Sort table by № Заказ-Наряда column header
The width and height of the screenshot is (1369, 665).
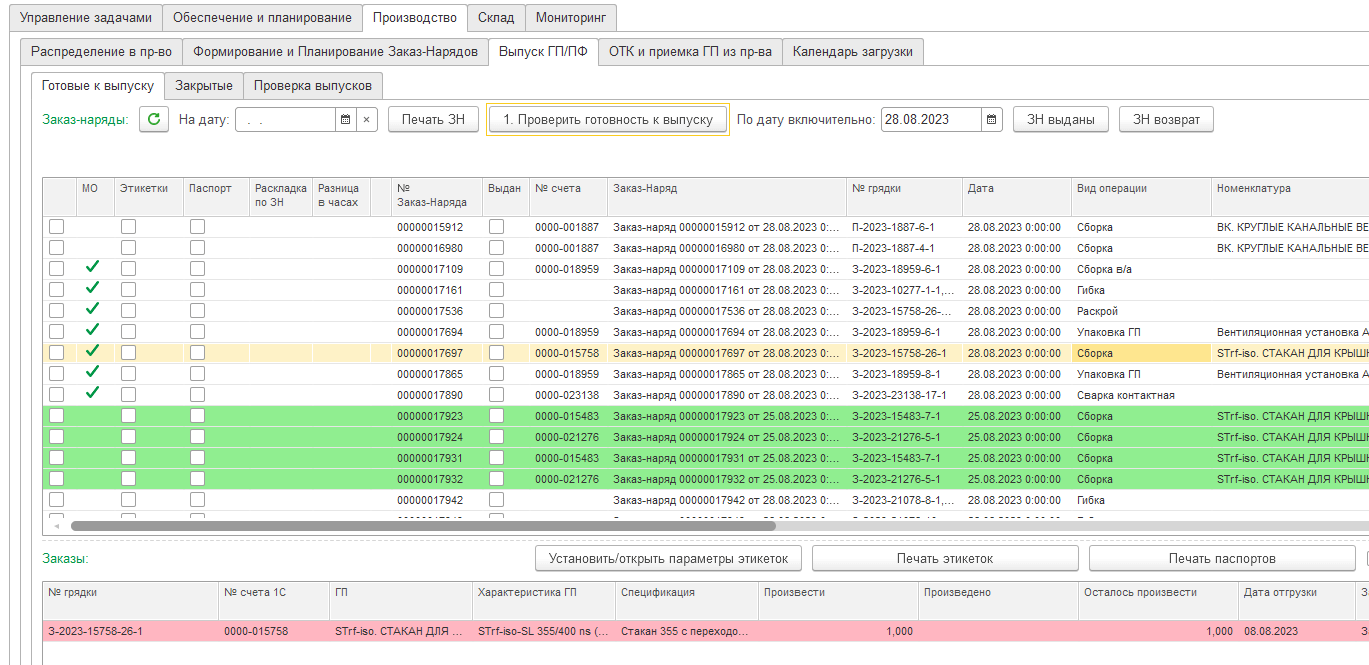pyautogui.click(x=430, y=195)
